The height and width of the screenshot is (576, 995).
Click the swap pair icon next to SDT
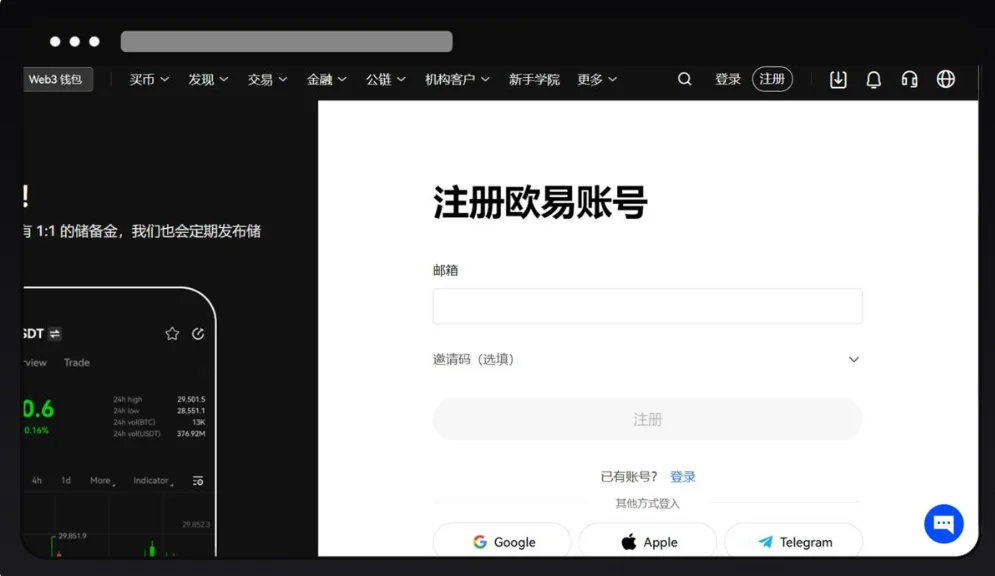55,334
